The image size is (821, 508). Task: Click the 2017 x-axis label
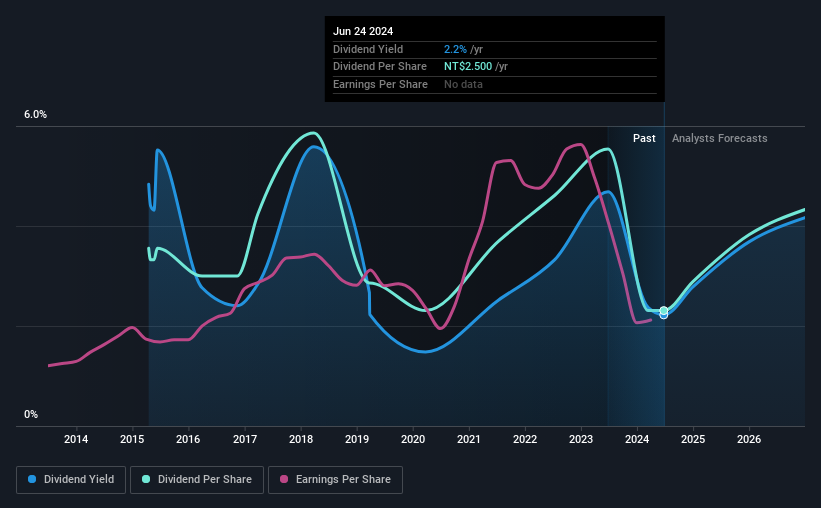[245, 439]
